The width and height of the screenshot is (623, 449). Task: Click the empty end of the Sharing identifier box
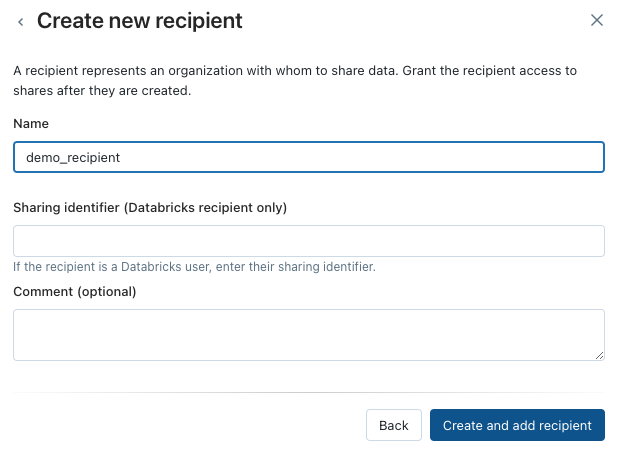517,241
